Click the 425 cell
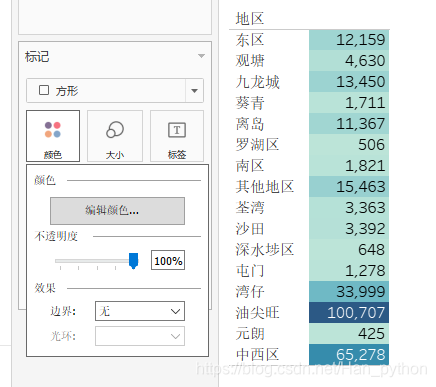The image size is (436, 387). pyautogui.click(x=349, y=334)
